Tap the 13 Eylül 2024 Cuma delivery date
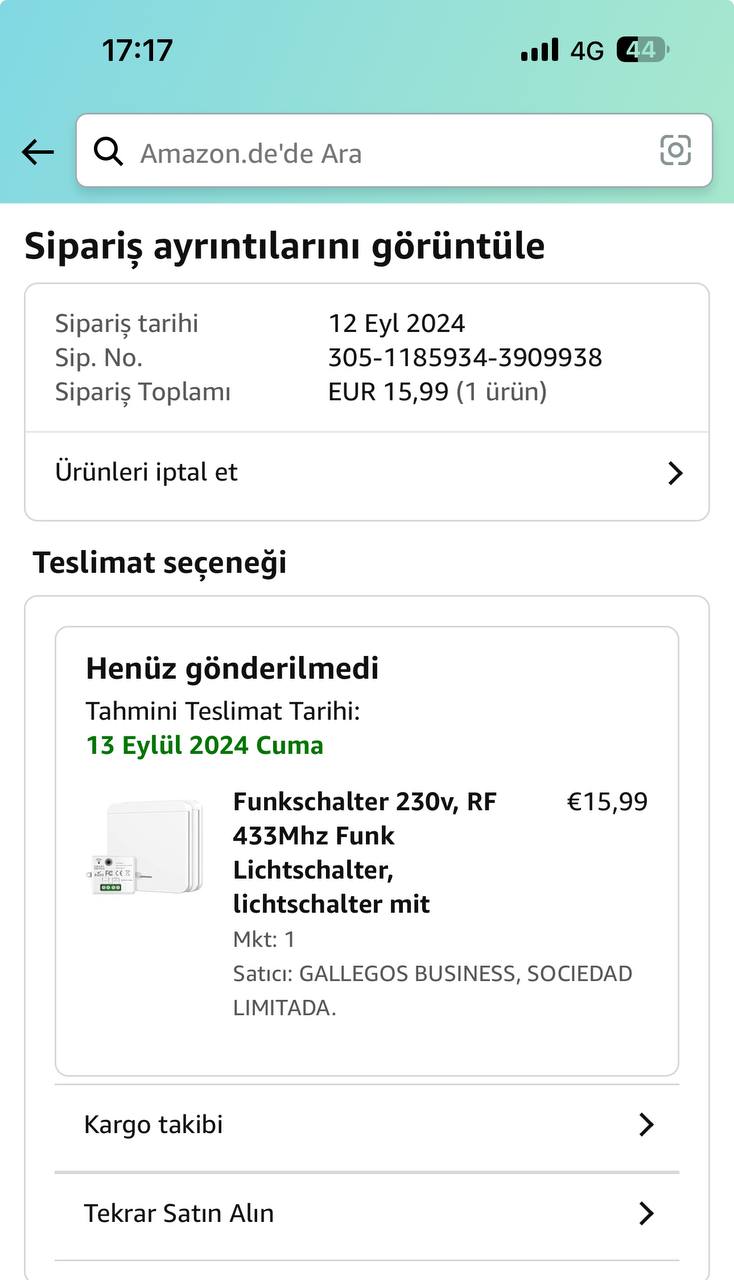The image size is (734, 1280). (x=205, y=746)
